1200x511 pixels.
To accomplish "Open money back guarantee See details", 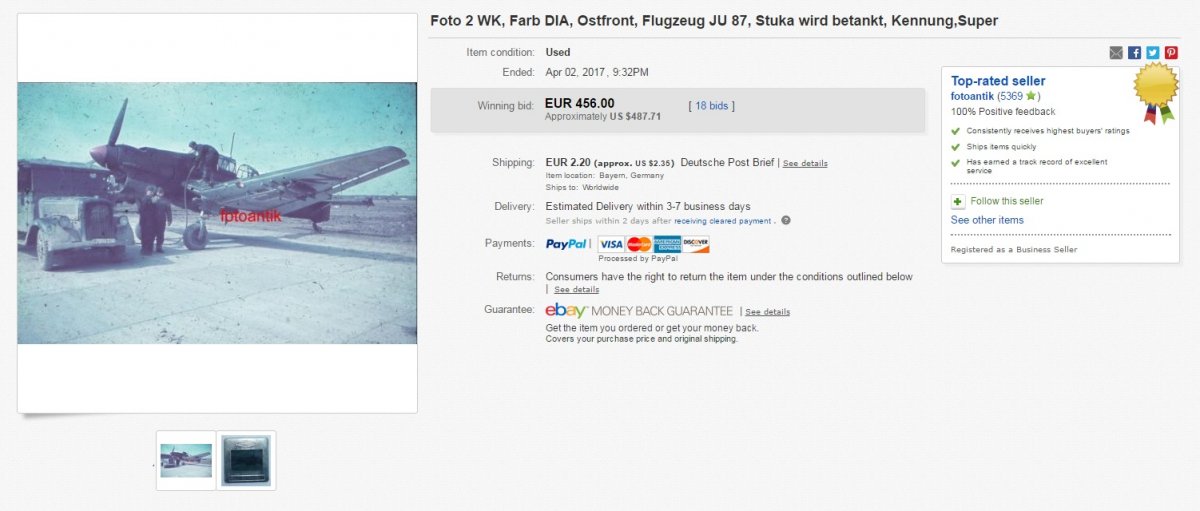I will [767, 312].
